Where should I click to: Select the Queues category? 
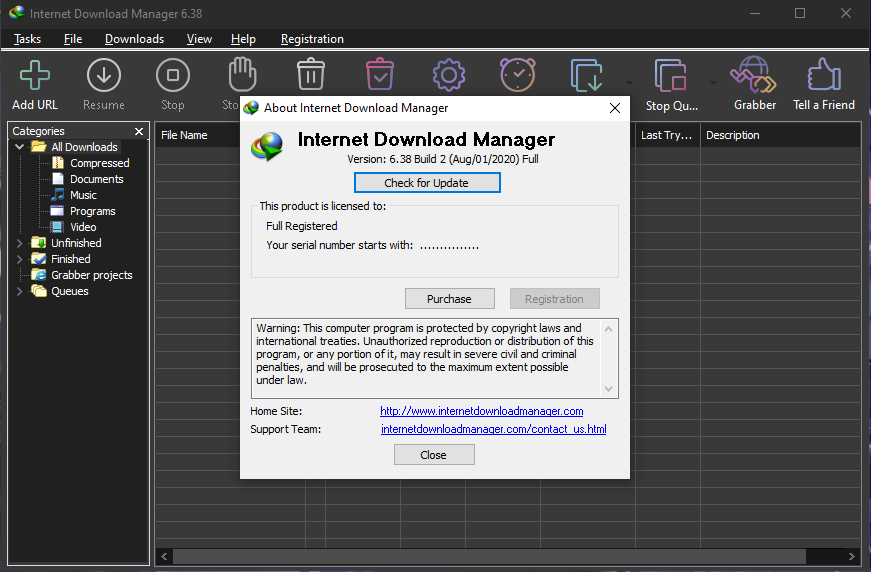69,292
